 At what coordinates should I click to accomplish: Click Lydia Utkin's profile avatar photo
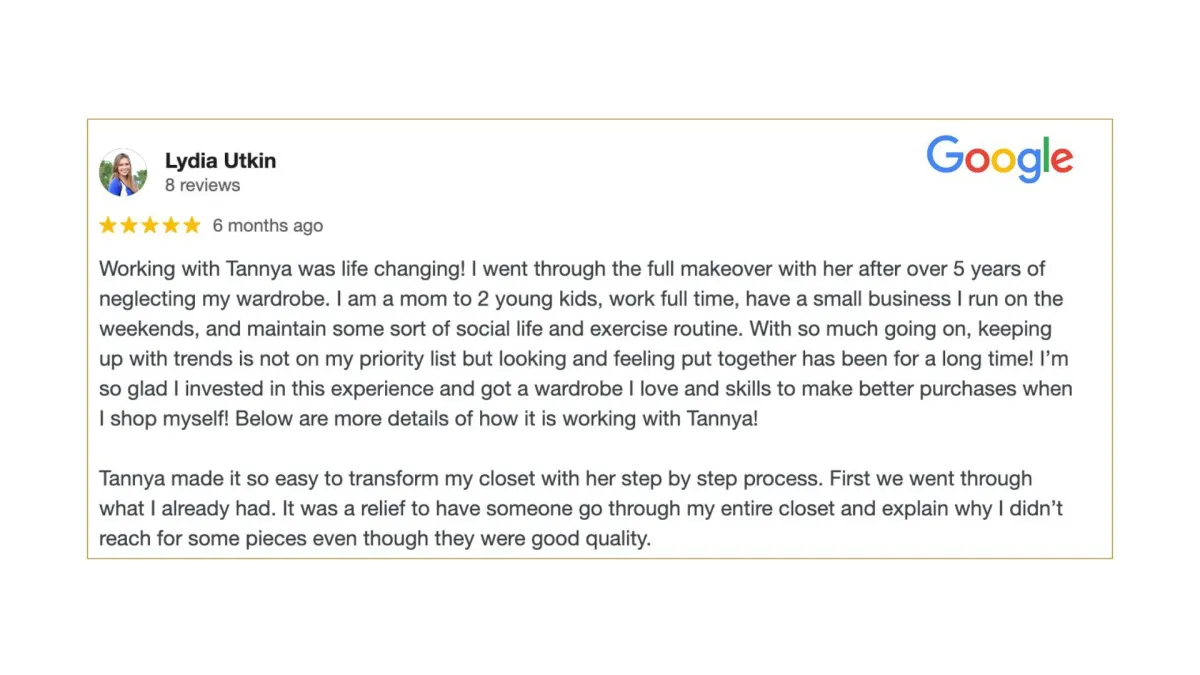click(123, 172)
